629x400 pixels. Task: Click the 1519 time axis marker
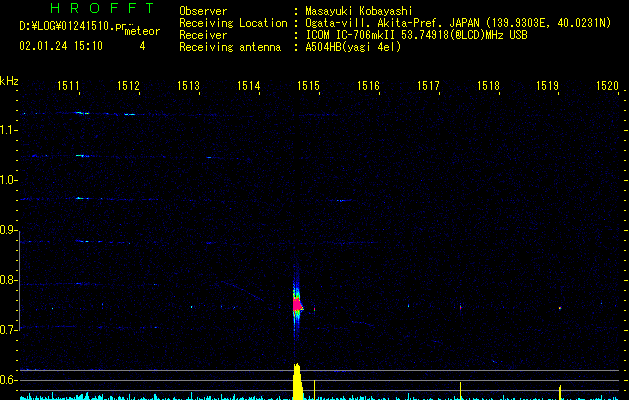[x=548, y=86]
